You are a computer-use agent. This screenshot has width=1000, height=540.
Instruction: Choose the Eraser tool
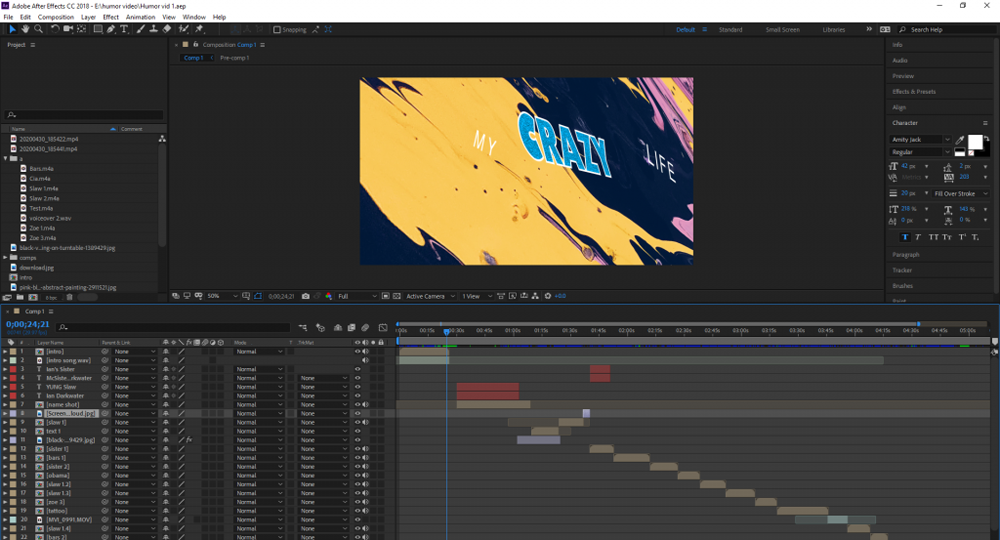click(167, 29)
